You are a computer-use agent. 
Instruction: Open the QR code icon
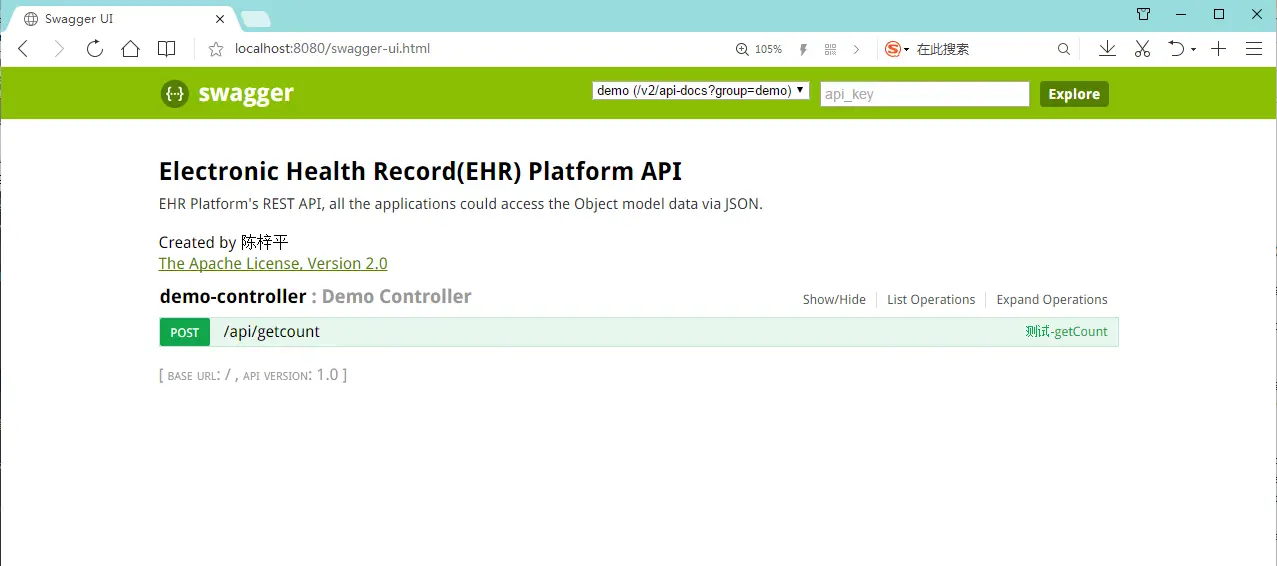[830, 49]
